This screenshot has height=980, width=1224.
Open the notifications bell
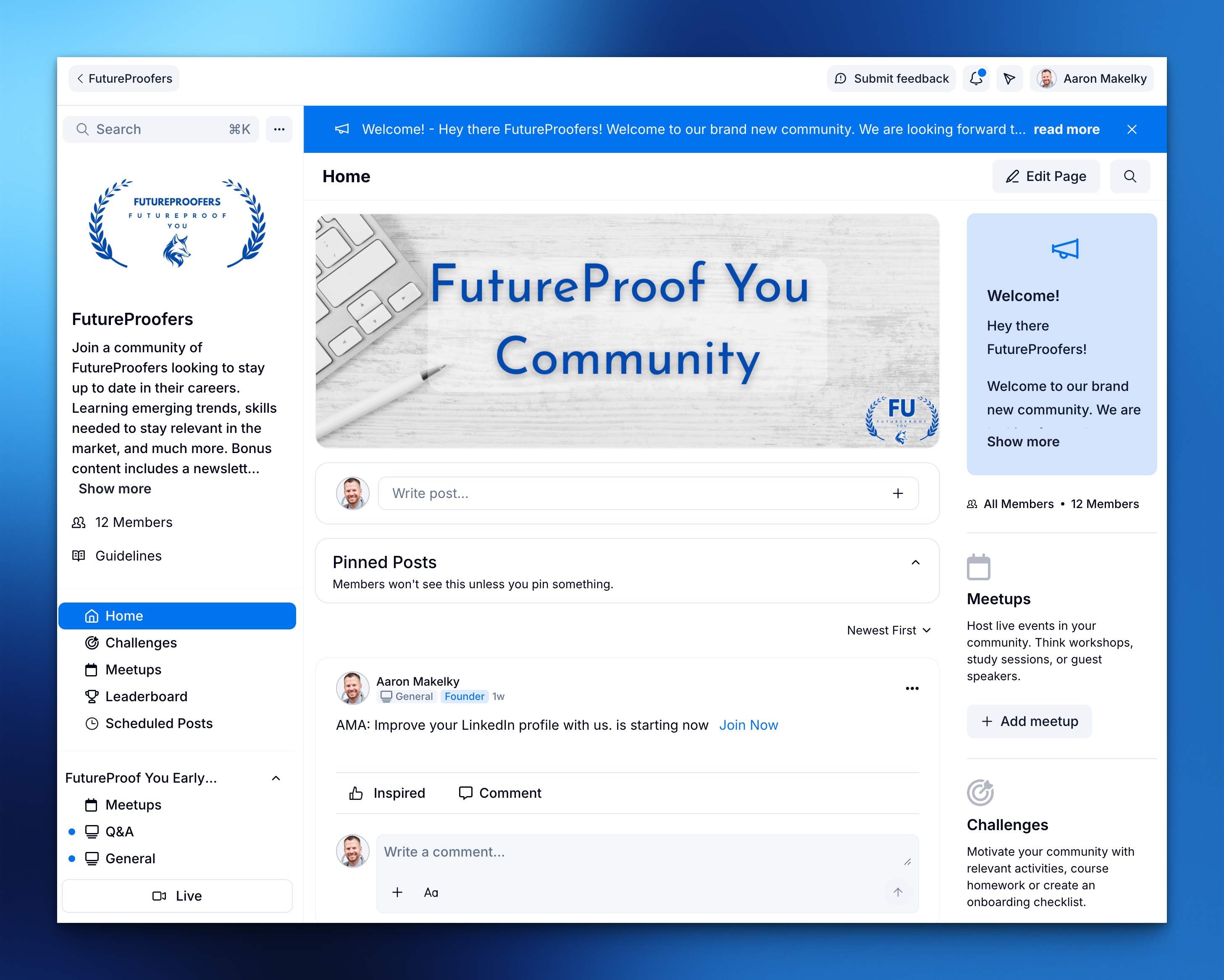point(976,79)
